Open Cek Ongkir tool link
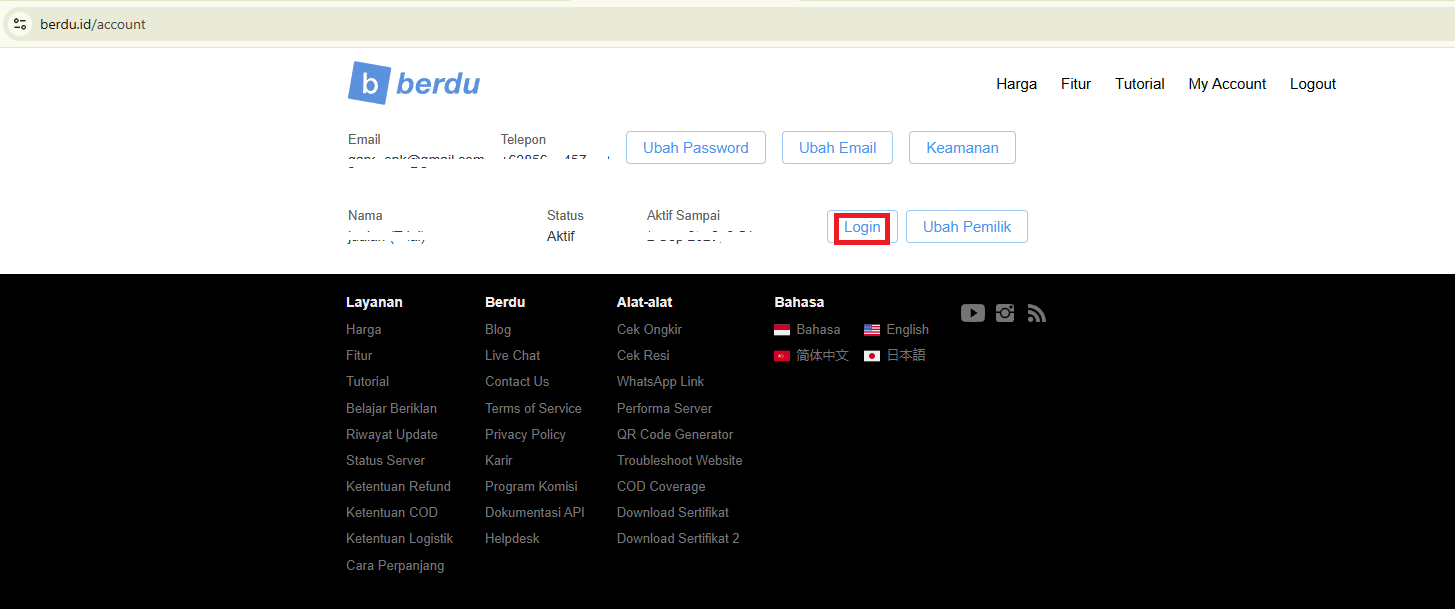The image size is (1455, 609). tap(649, 329)
